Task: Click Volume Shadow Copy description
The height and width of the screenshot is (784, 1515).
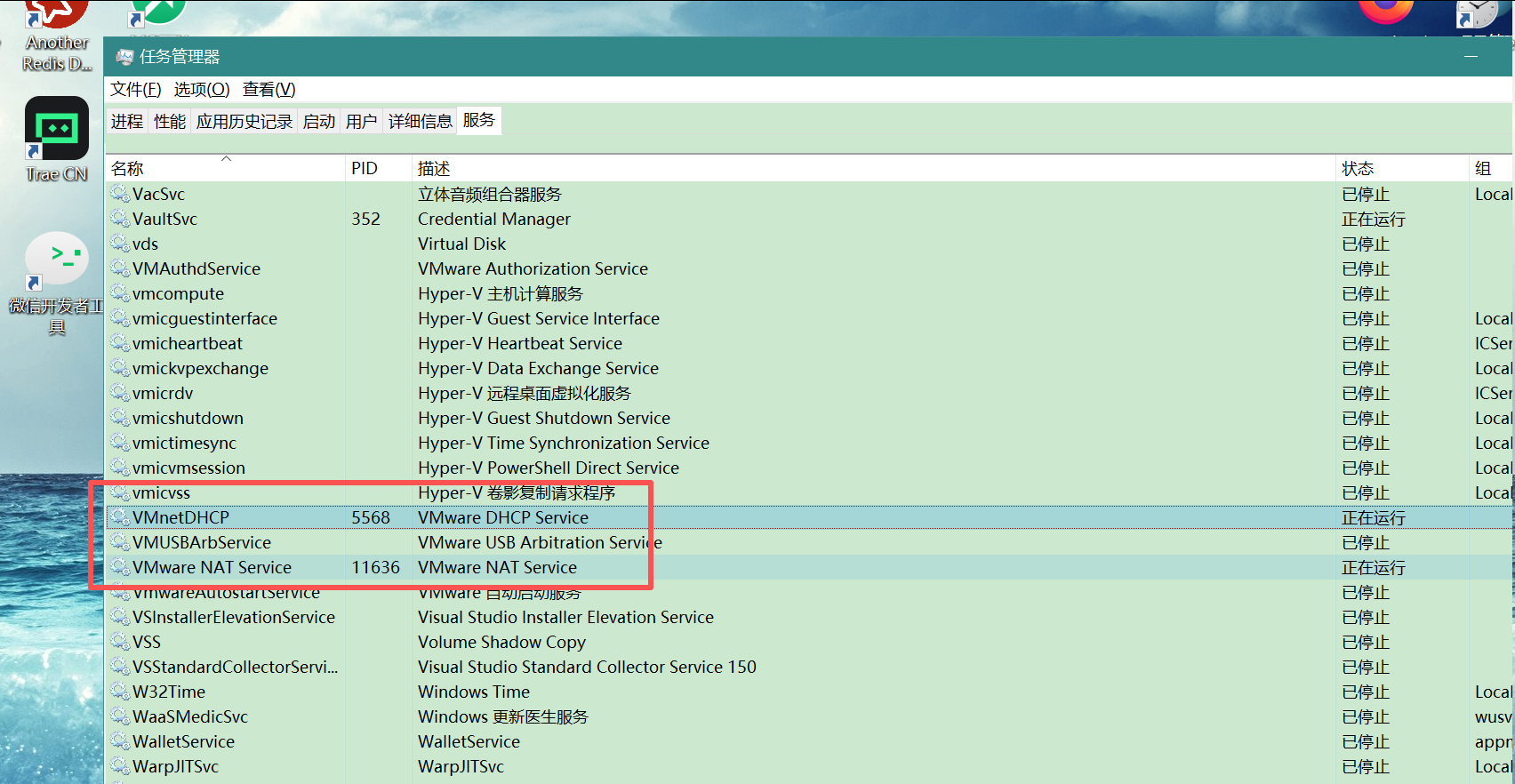Action: pos(501,642)
